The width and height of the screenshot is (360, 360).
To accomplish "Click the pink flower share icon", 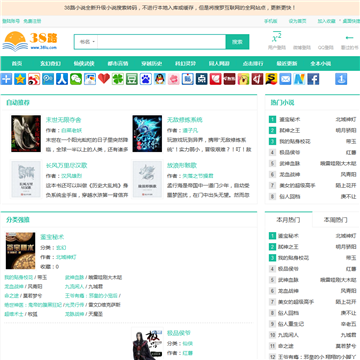I will pyautogui.click(x=174, y=79).
